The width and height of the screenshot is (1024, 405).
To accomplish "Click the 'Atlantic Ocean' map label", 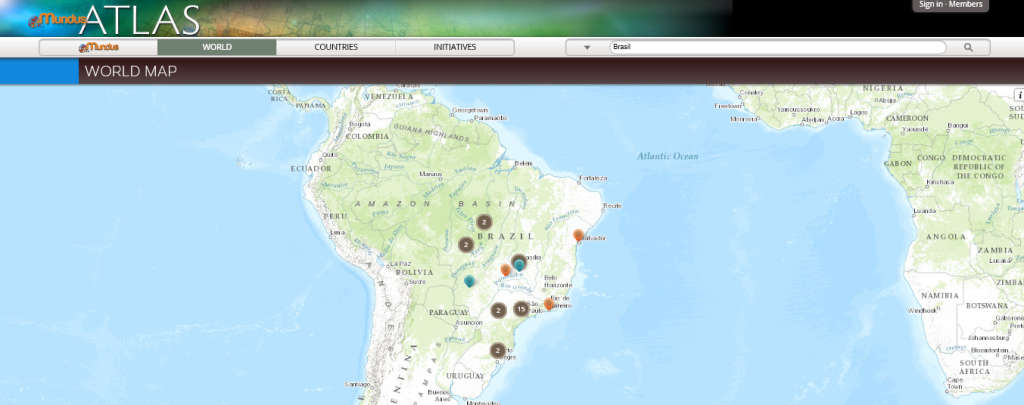I will pos(668,156).
